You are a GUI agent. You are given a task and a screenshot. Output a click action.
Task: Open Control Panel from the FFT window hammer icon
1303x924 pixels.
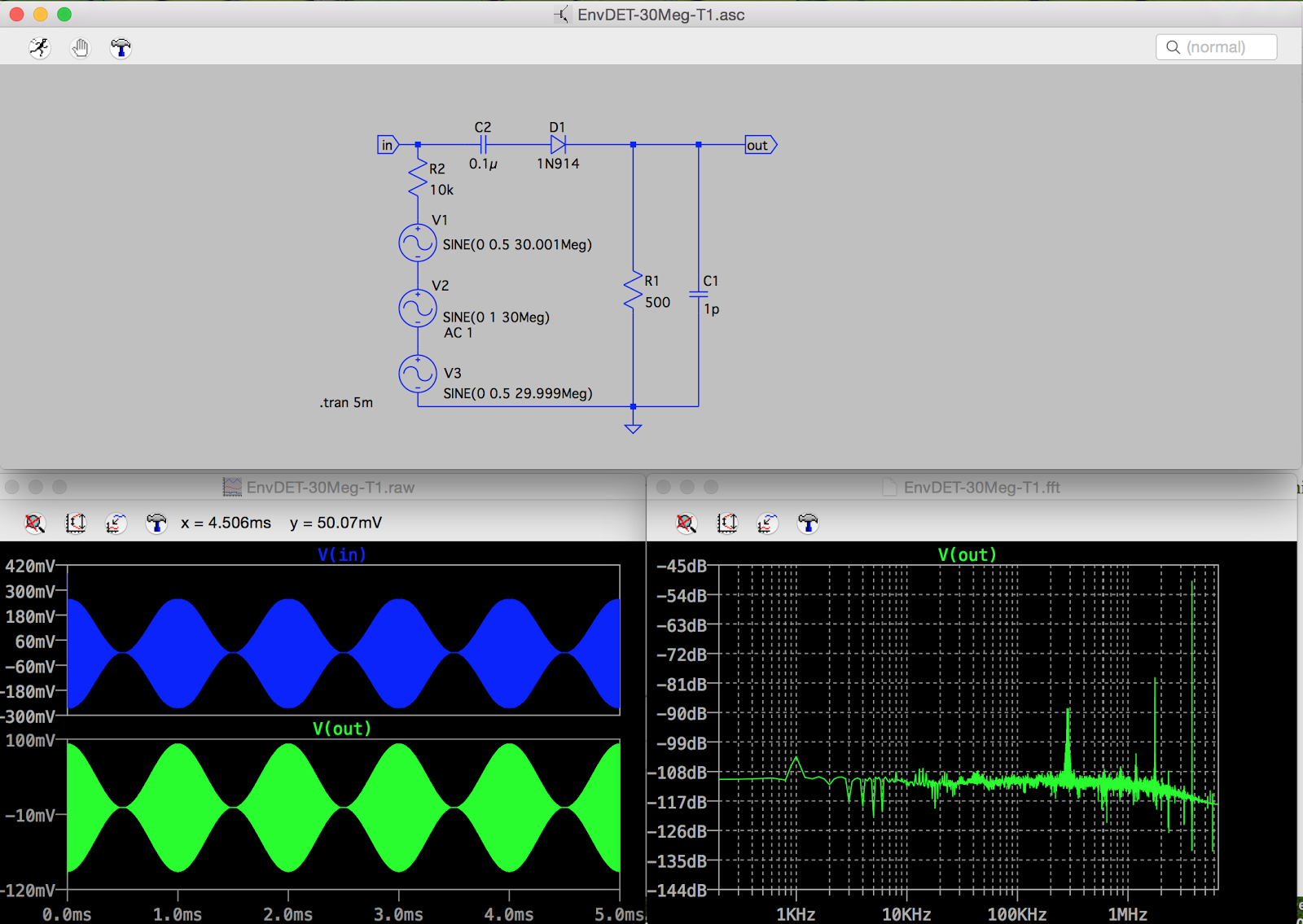[807, 523]
